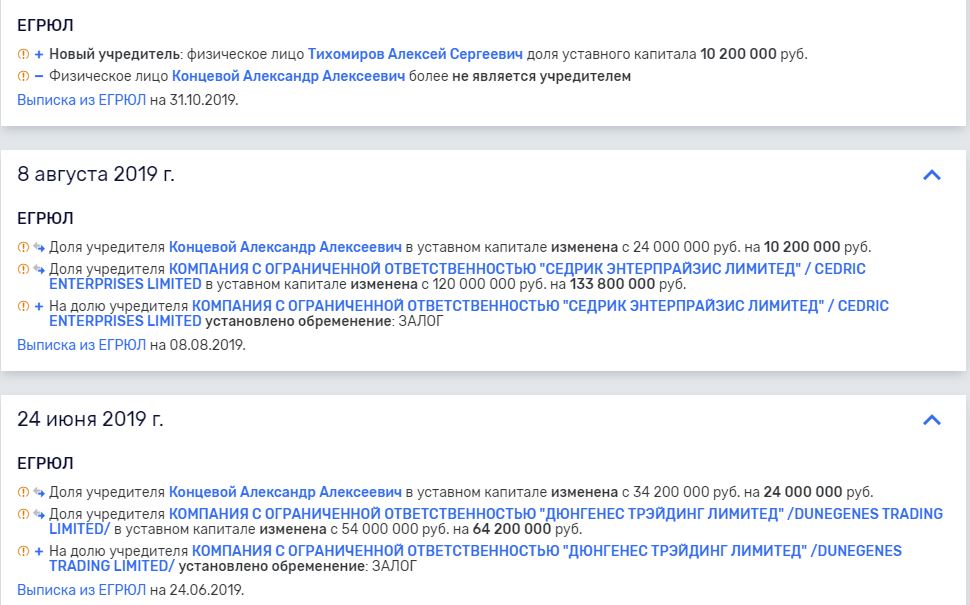
Task: Collapse the 24 июня 2019 г. section
Action: point(931,420)
